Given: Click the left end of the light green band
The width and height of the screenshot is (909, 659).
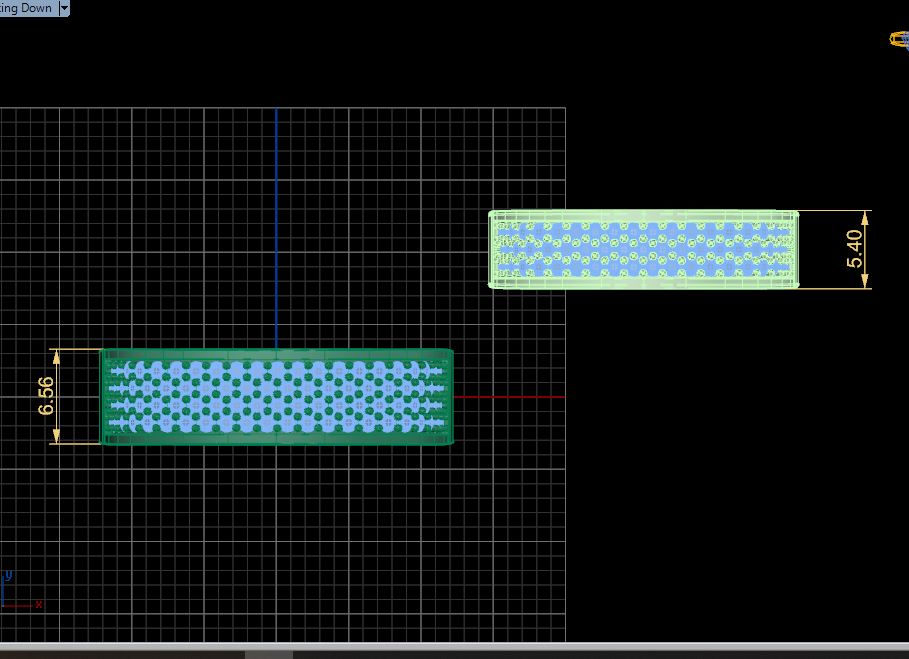Looking at the screenshot, I should point(493,249).
